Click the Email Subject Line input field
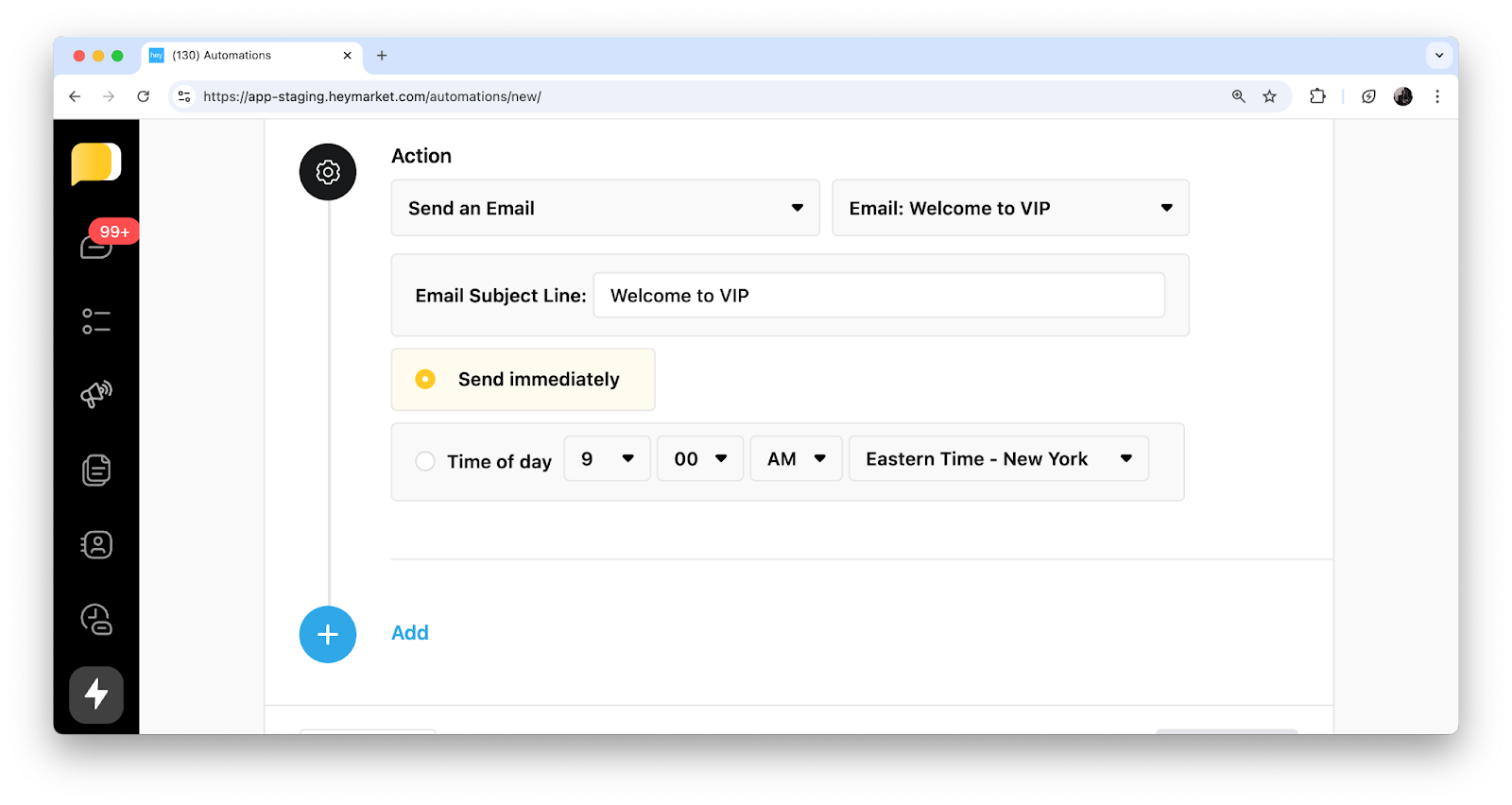Image resolution: width=1512 pixels, height=805 pixels. click(878, 296)
